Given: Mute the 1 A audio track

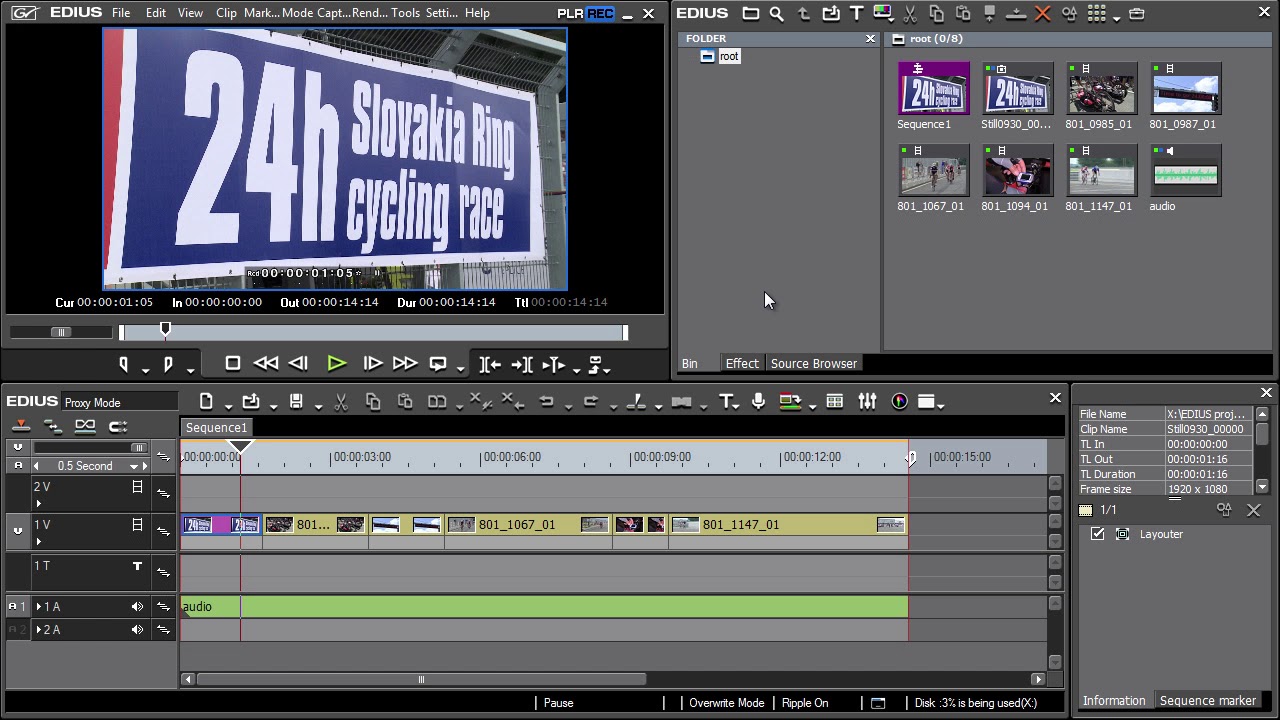Looking at the screenshot, I should click(x=137, y=607).
